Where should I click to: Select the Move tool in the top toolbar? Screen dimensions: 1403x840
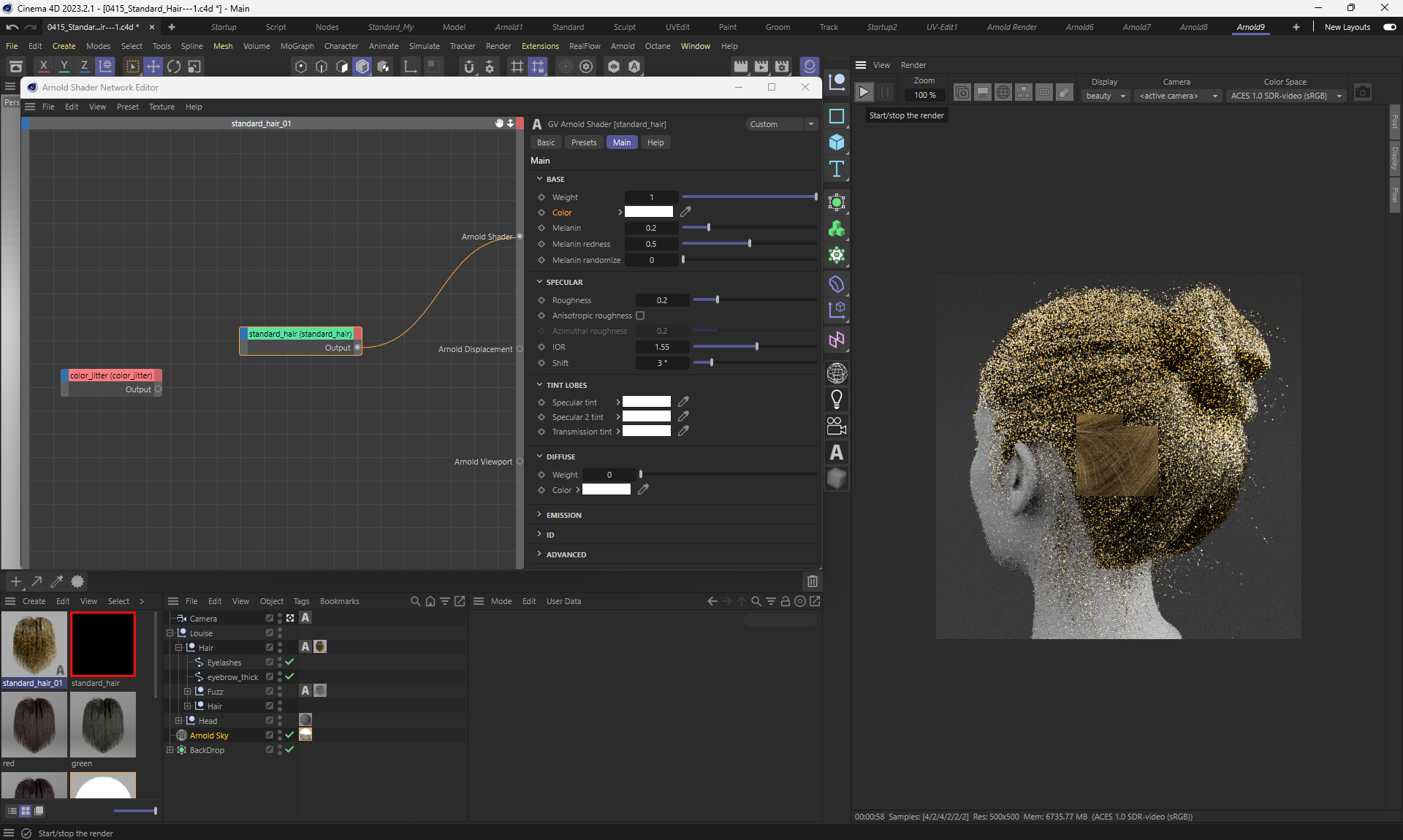(x=153, y=66)
